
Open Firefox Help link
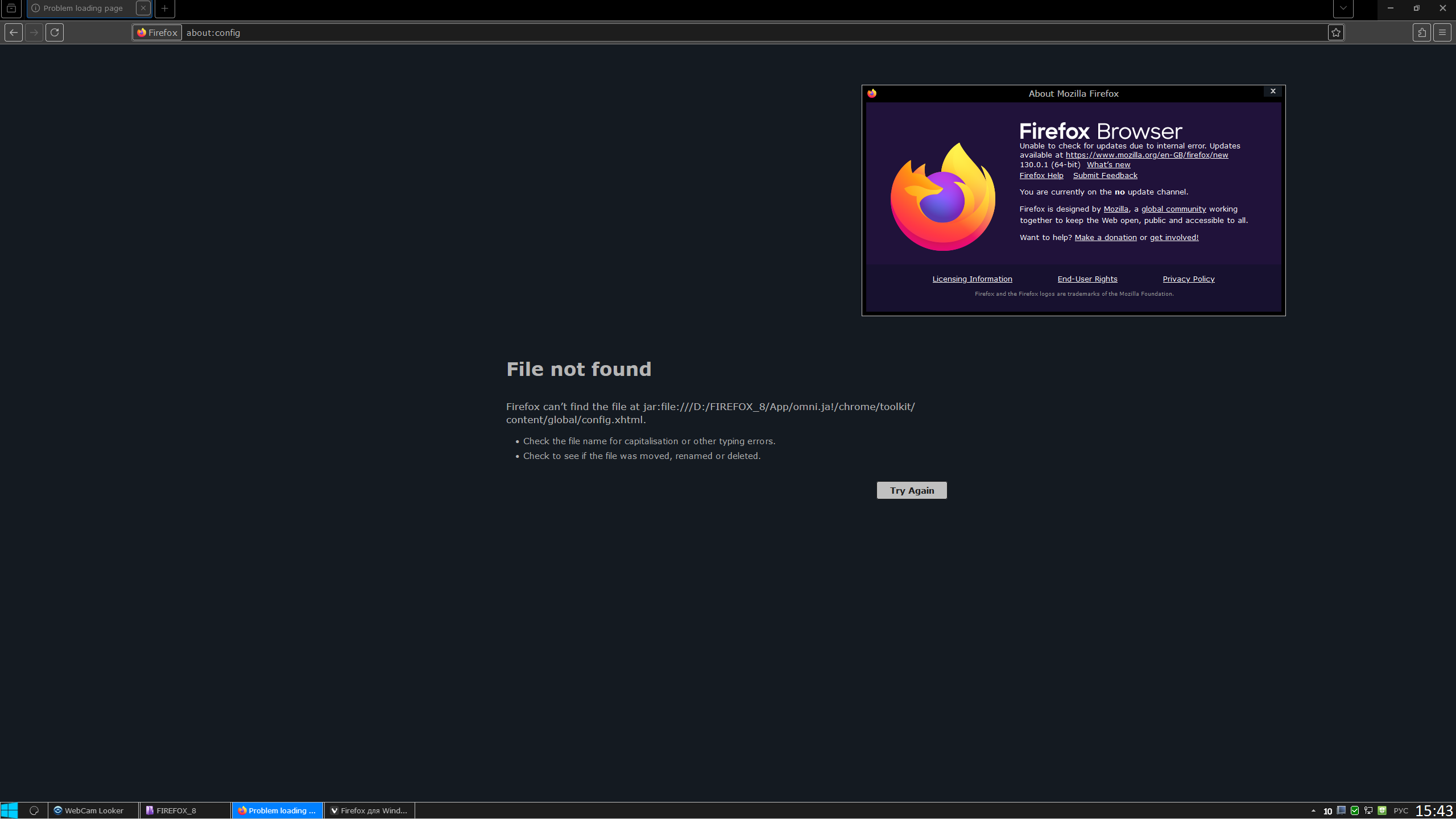tap(1041, 175)
